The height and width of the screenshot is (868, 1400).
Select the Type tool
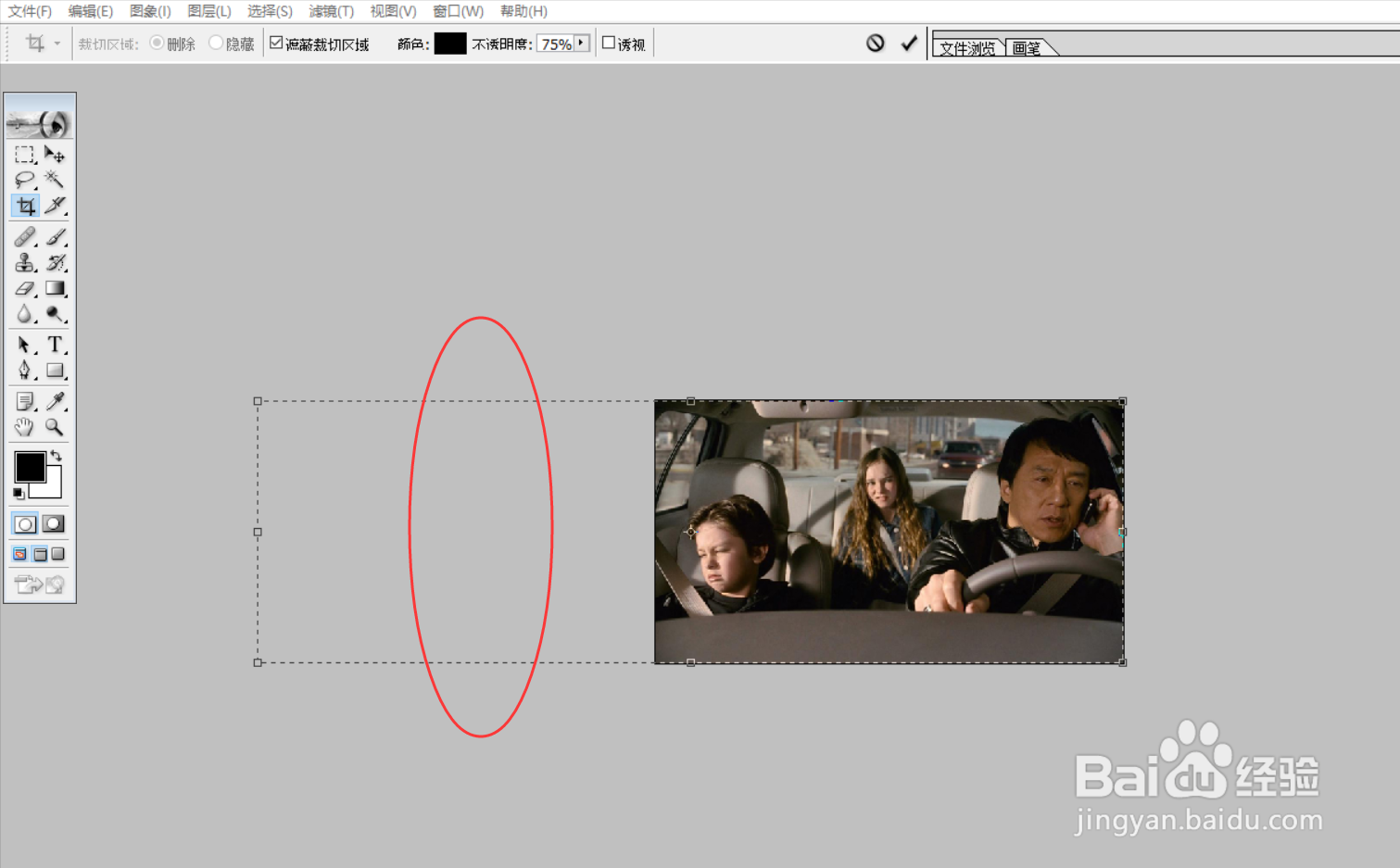[x=55, y=345]
